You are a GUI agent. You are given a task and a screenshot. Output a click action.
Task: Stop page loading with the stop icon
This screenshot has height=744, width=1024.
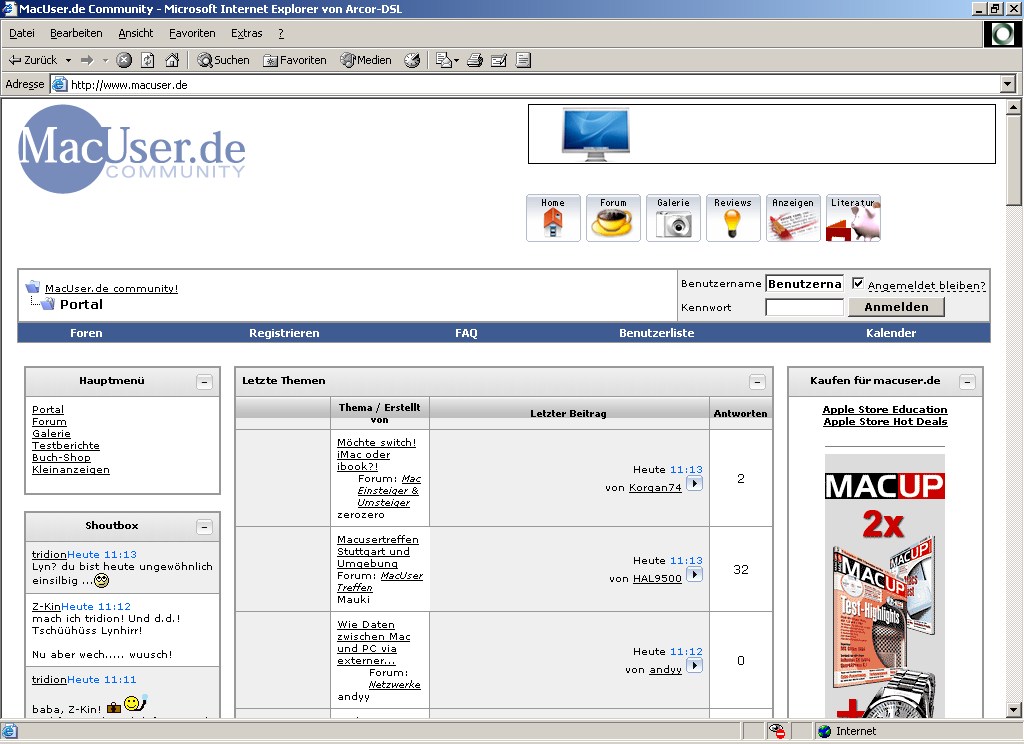(x=124, y=60)
